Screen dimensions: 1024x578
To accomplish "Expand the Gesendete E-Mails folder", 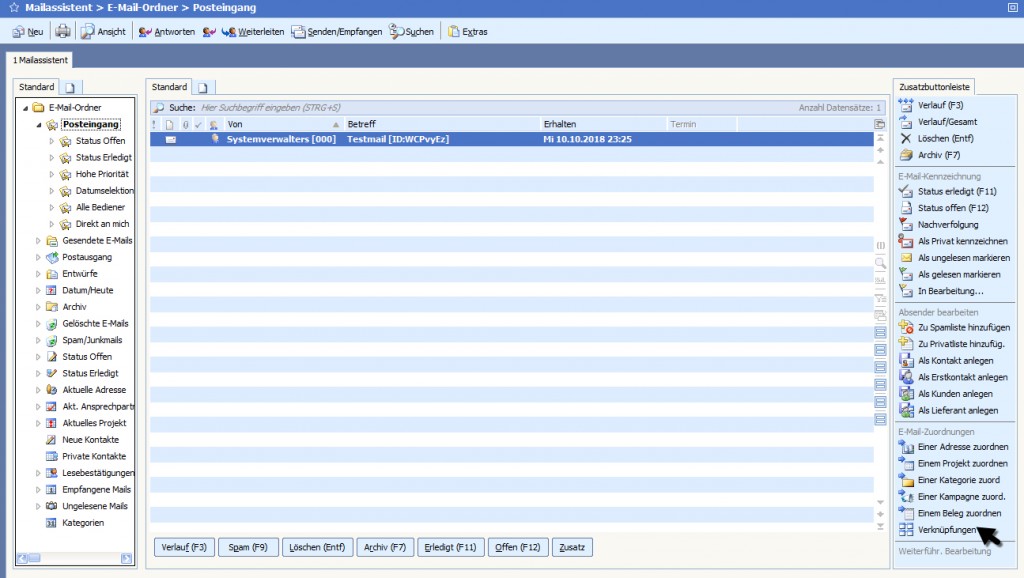I will coord(39,241).
